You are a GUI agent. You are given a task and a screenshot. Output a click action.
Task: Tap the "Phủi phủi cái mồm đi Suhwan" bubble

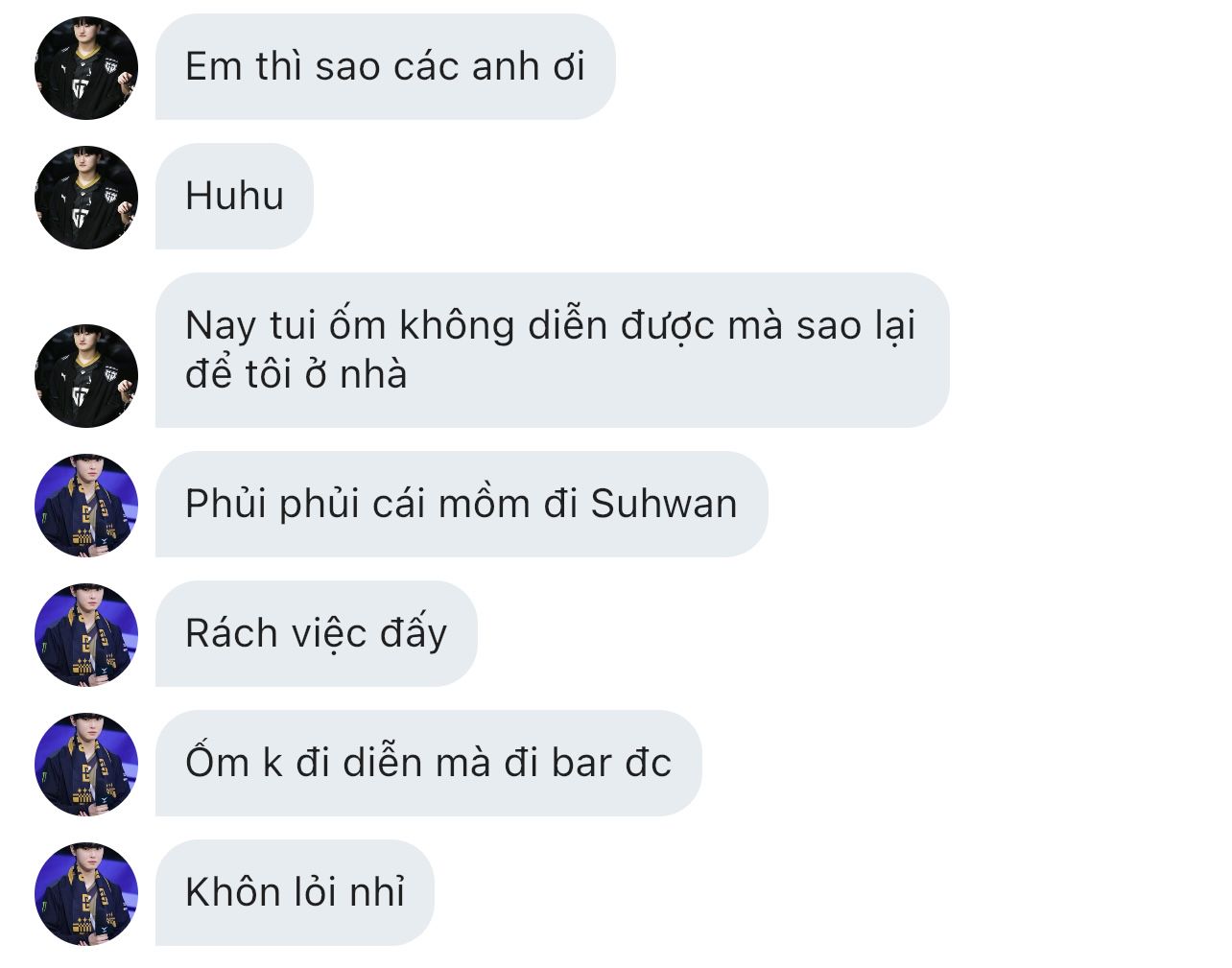coord(462,505)
